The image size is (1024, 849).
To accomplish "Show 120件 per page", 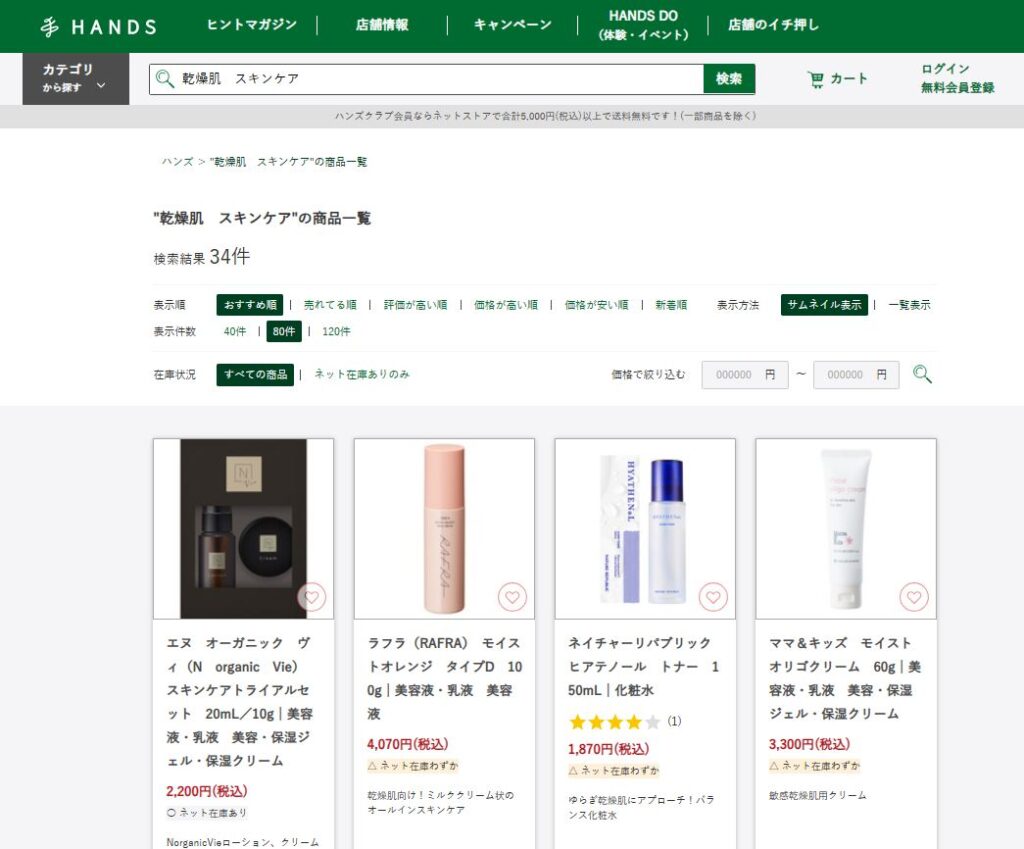I will pyautogui.click(x=336, y=332).
